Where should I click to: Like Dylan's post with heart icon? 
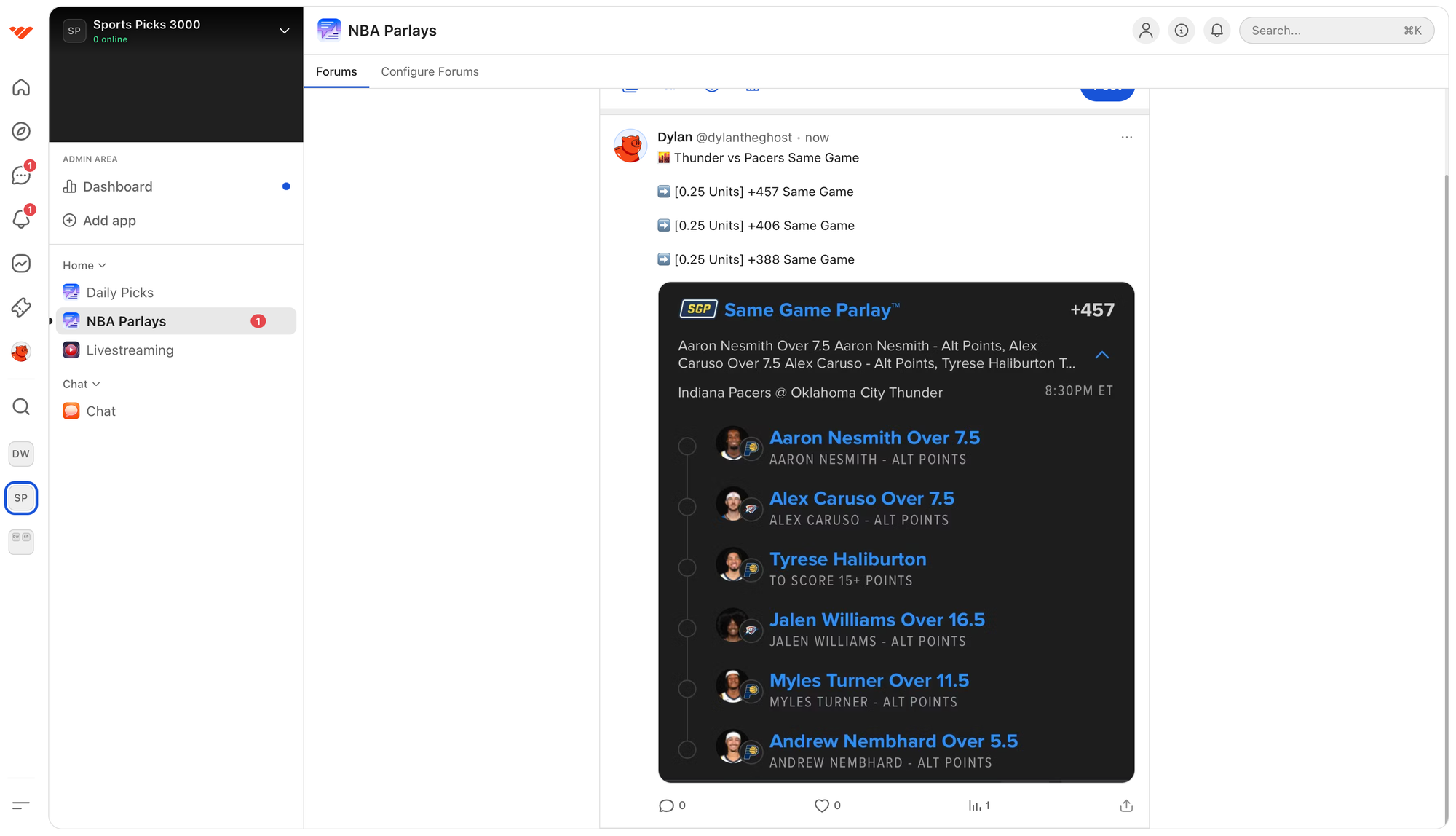(821, 805)
